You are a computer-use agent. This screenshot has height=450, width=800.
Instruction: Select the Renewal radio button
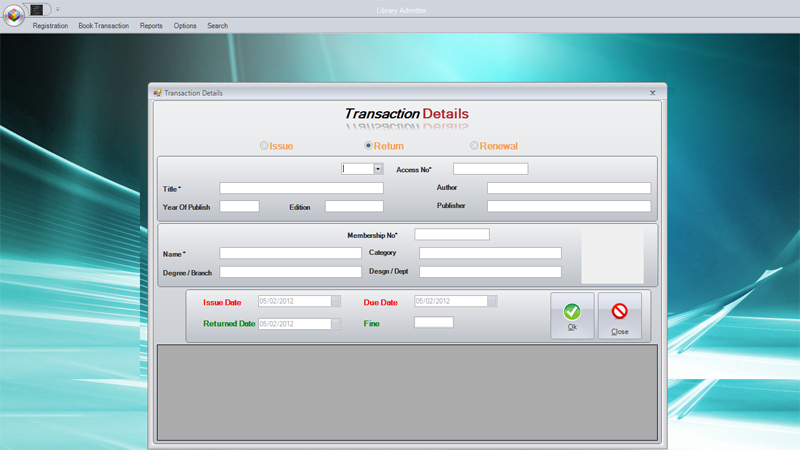474,145
